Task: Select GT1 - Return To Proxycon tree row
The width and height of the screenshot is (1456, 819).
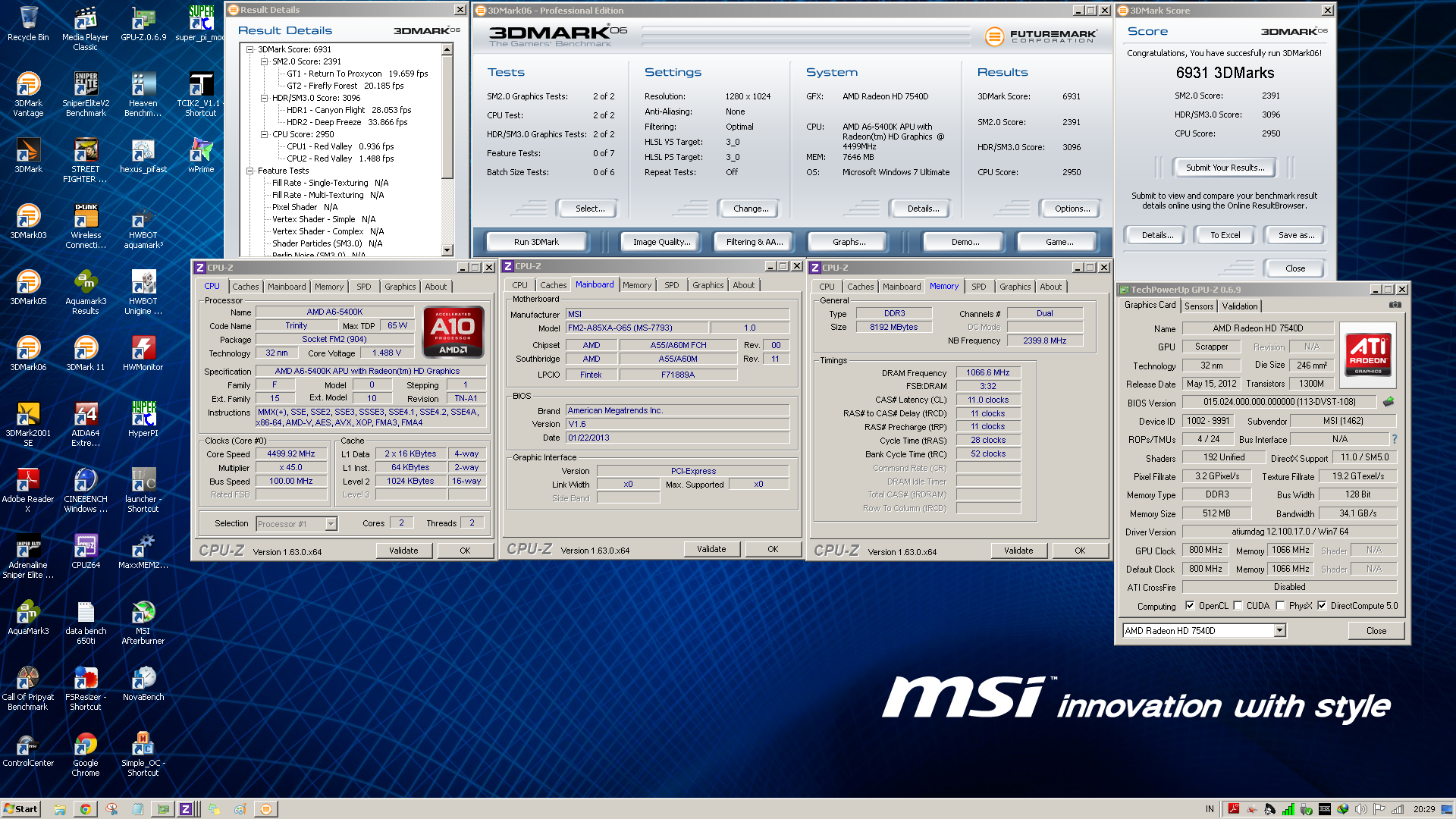Action: click(x=357, y=74)
